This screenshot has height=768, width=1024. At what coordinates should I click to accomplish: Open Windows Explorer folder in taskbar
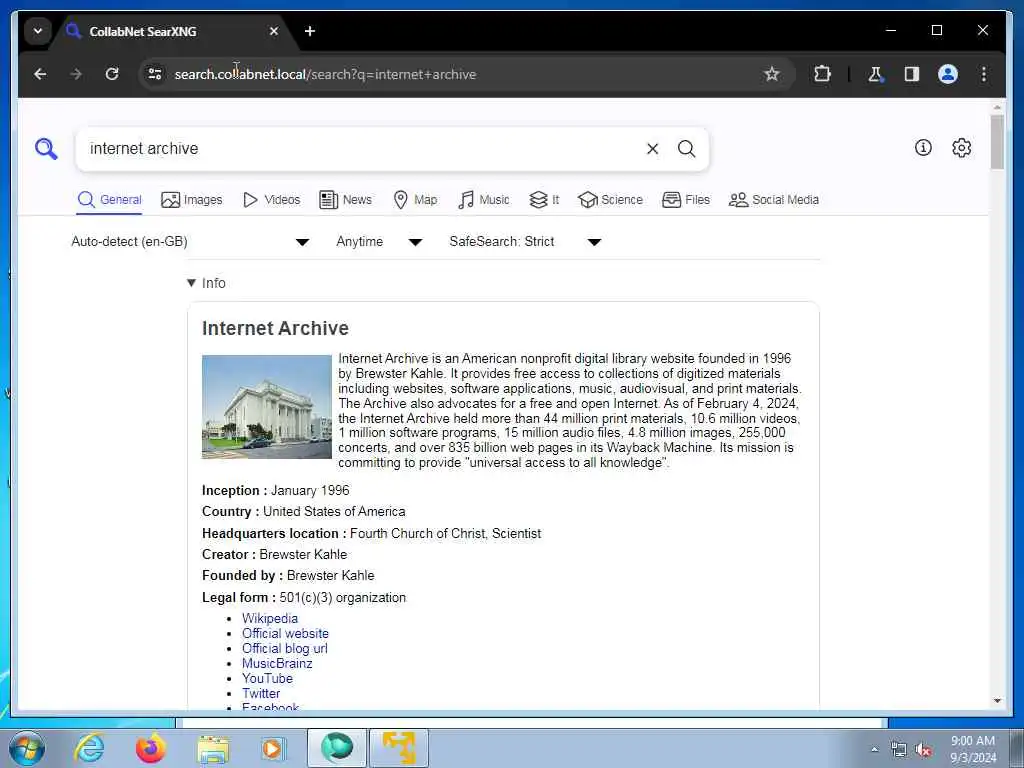pos(213,748)
